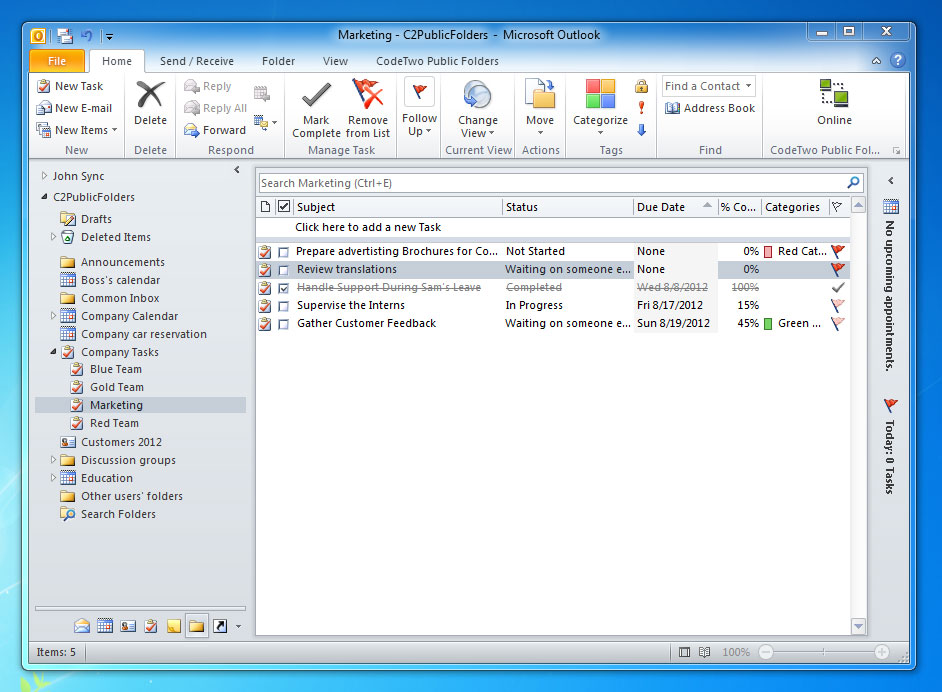The height and width of the screenshot is (692, 942).
Task: Click Forward in the Respond group
Action: click(x=215, y=130)
